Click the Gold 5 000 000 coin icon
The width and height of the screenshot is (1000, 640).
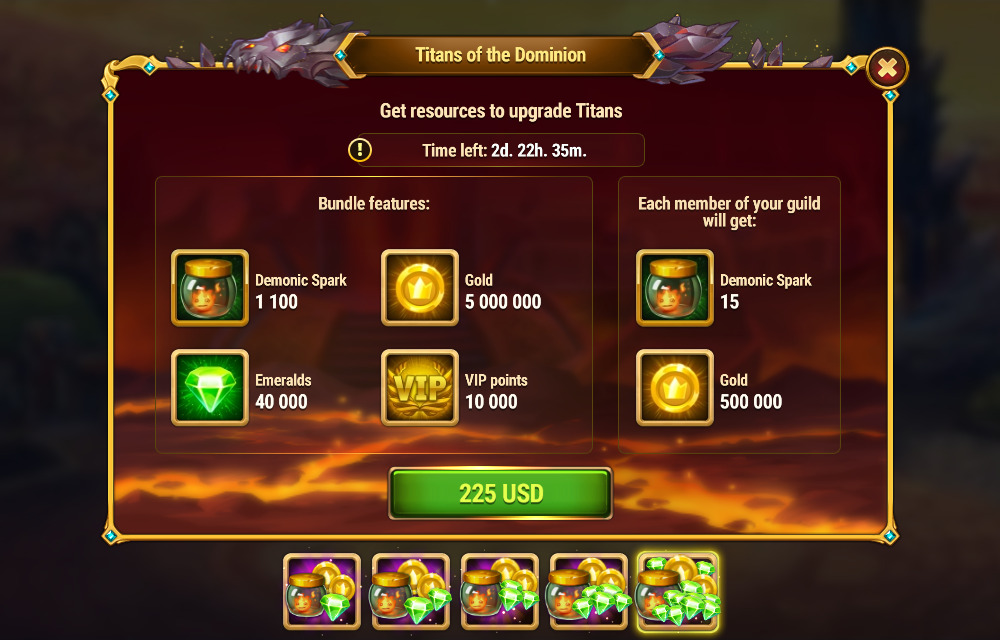point(420,287)
